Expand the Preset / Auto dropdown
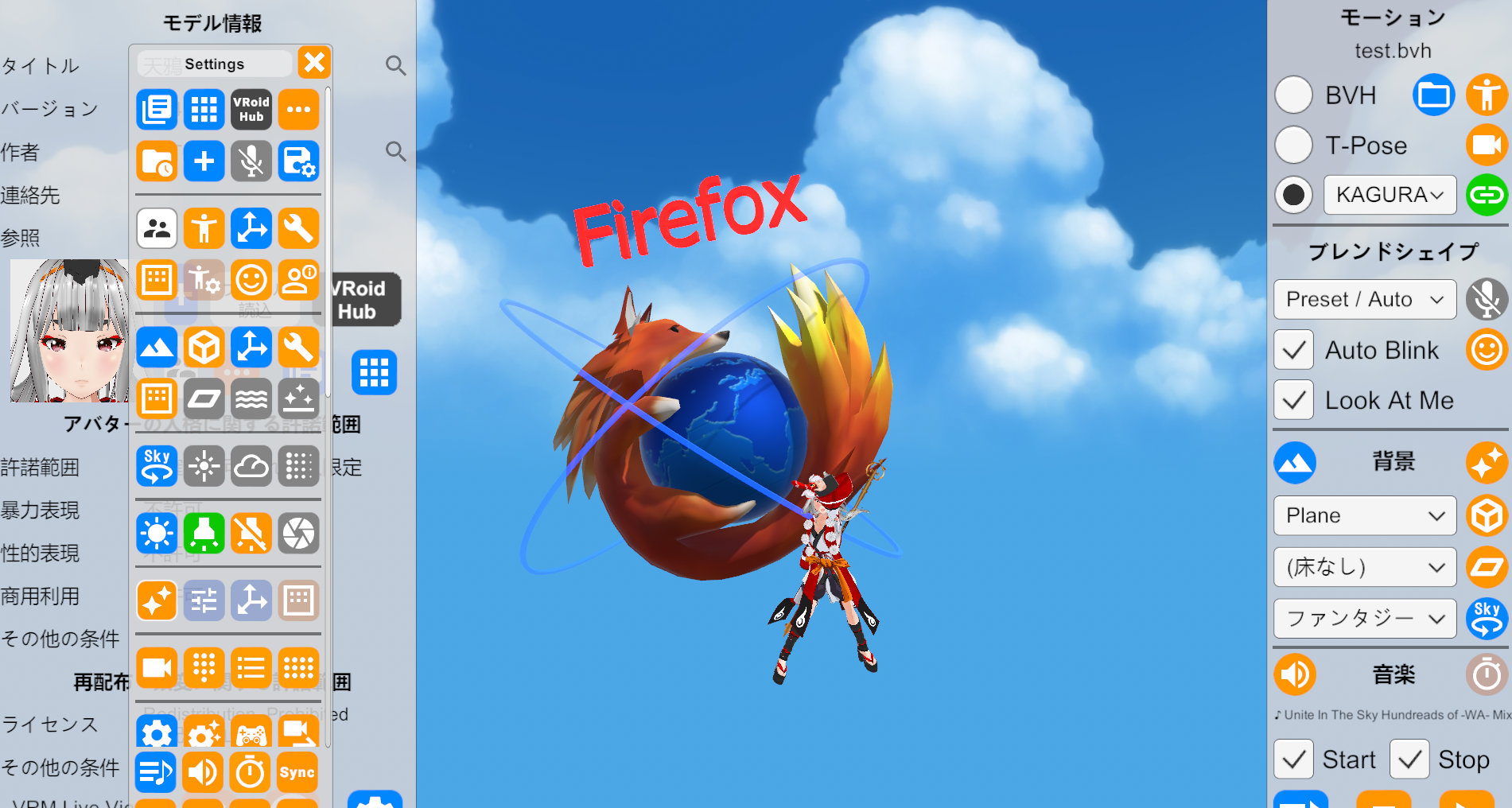Screen dimensions: 1512x808 point(1365,300)
